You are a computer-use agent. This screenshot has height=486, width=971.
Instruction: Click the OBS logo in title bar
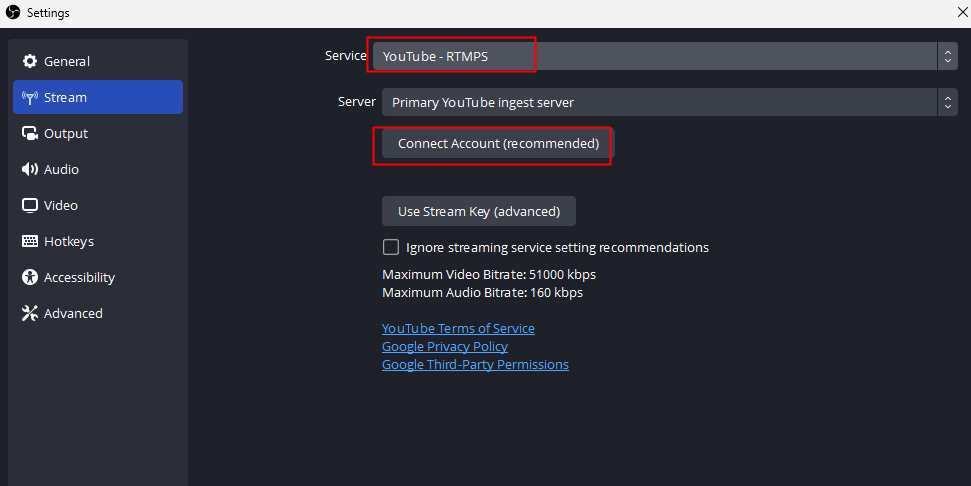tap(13, 12)
